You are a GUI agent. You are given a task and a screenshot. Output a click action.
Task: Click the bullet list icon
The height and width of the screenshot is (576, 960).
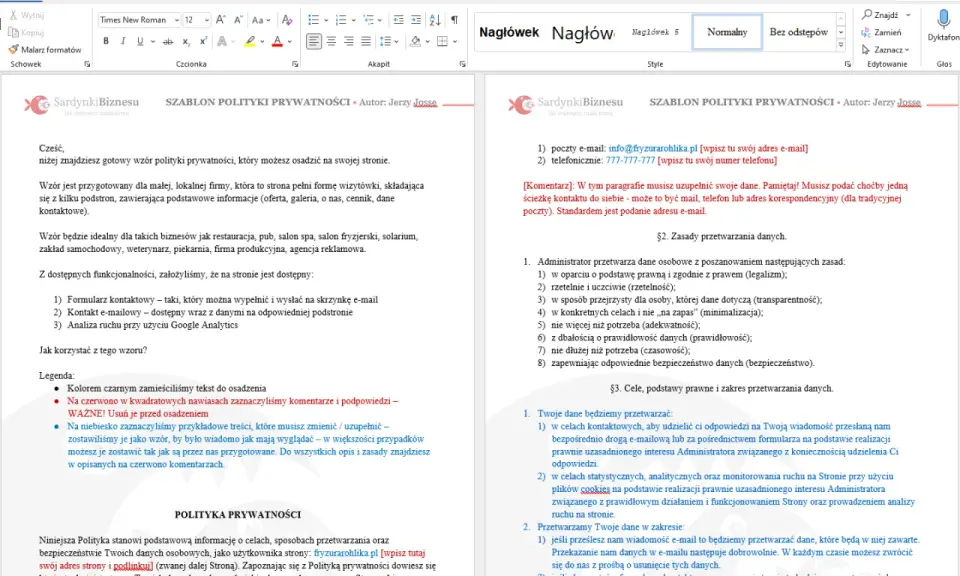click(313, 20)
